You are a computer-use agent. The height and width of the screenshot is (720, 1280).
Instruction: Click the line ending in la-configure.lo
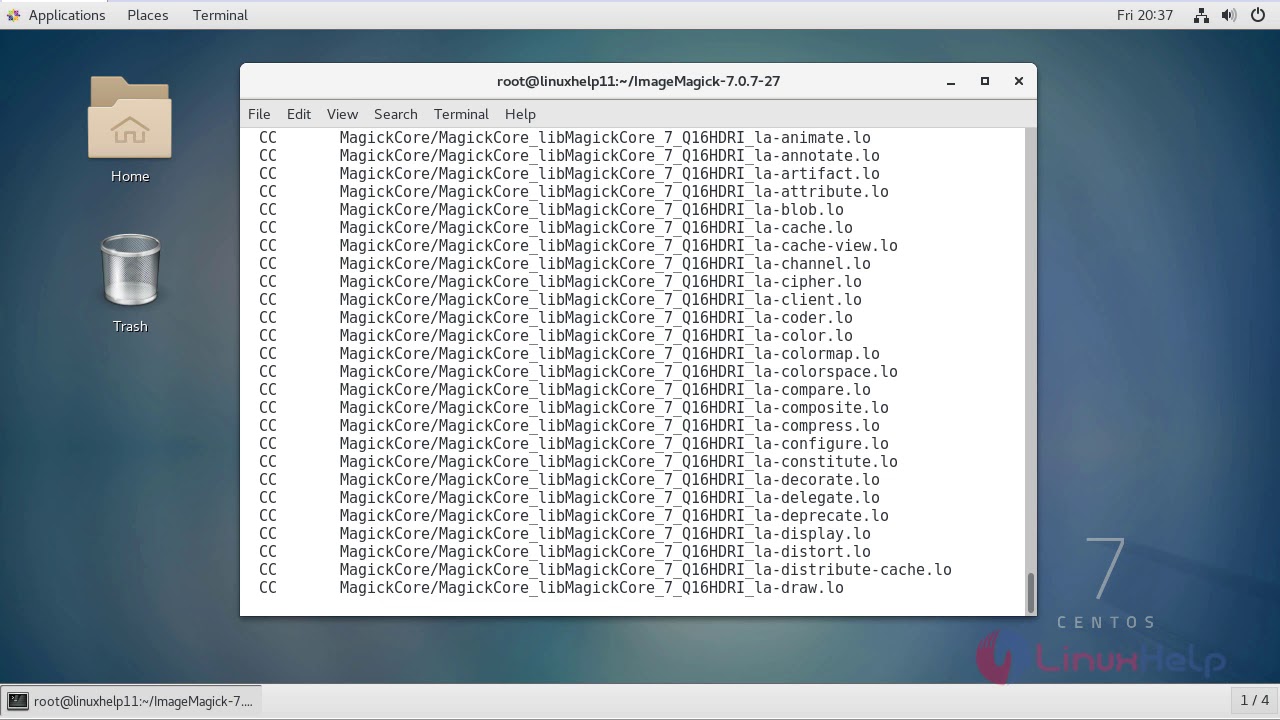574,444
